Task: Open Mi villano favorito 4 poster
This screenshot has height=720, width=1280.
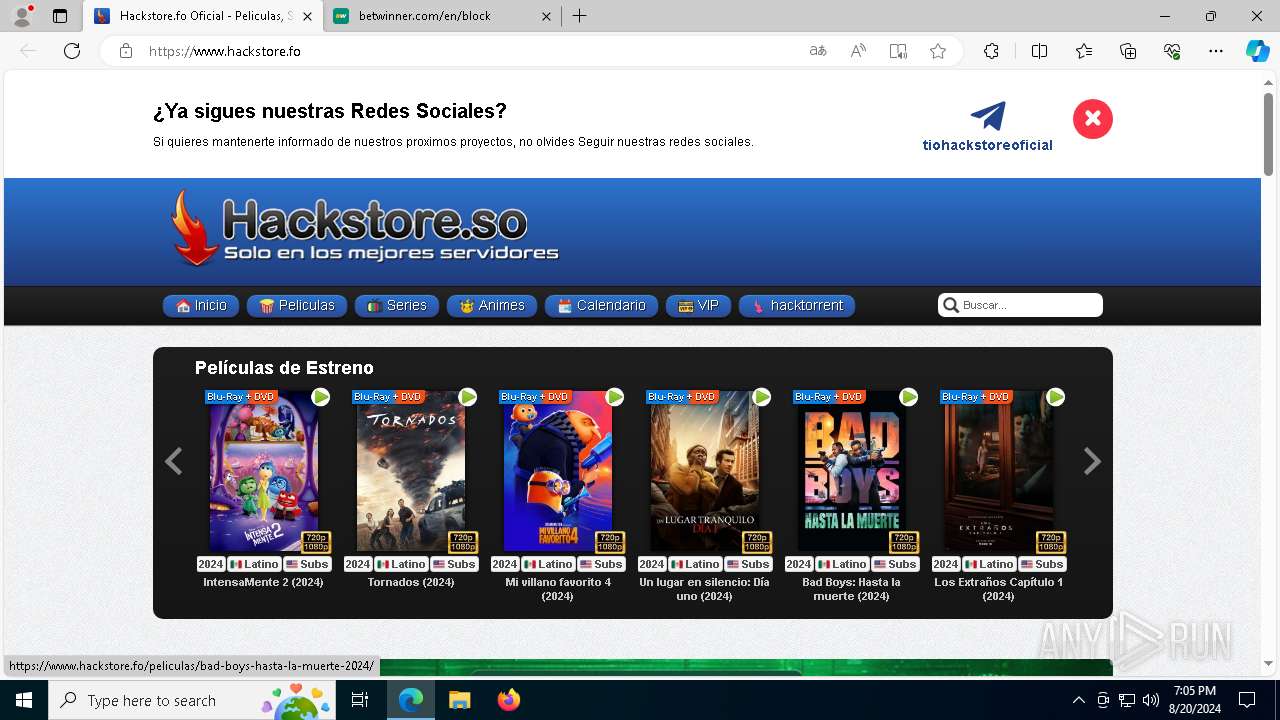Action: point(558,471)
